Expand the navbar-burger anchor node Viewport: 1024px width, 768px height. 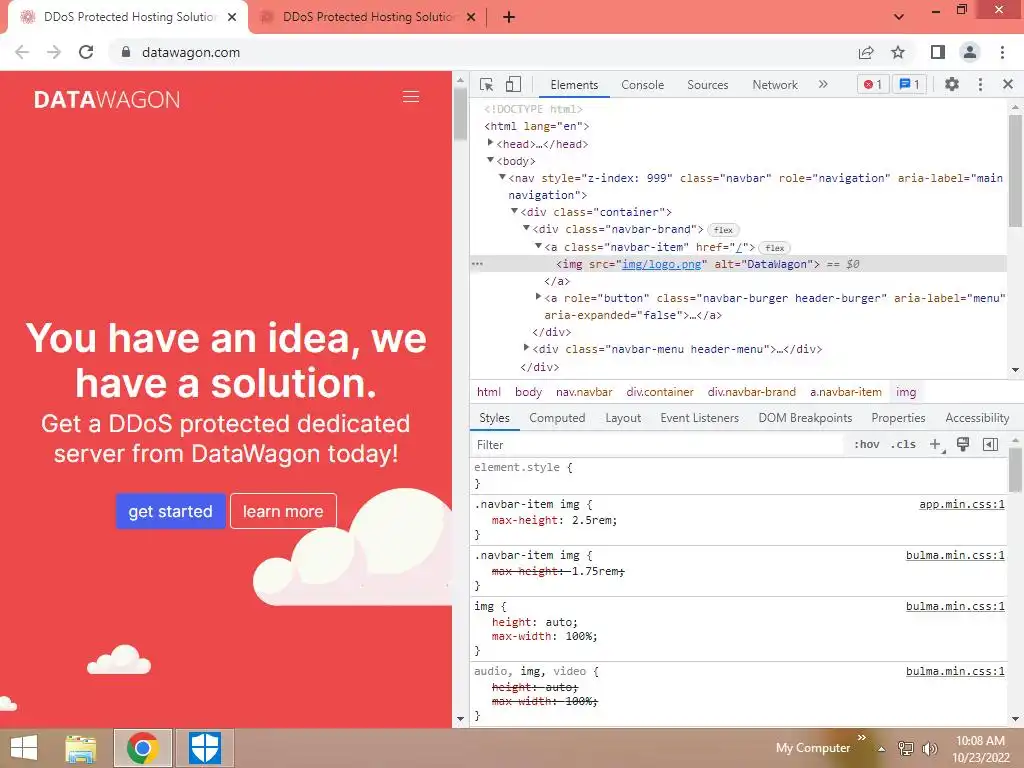(x=539, y=297)
